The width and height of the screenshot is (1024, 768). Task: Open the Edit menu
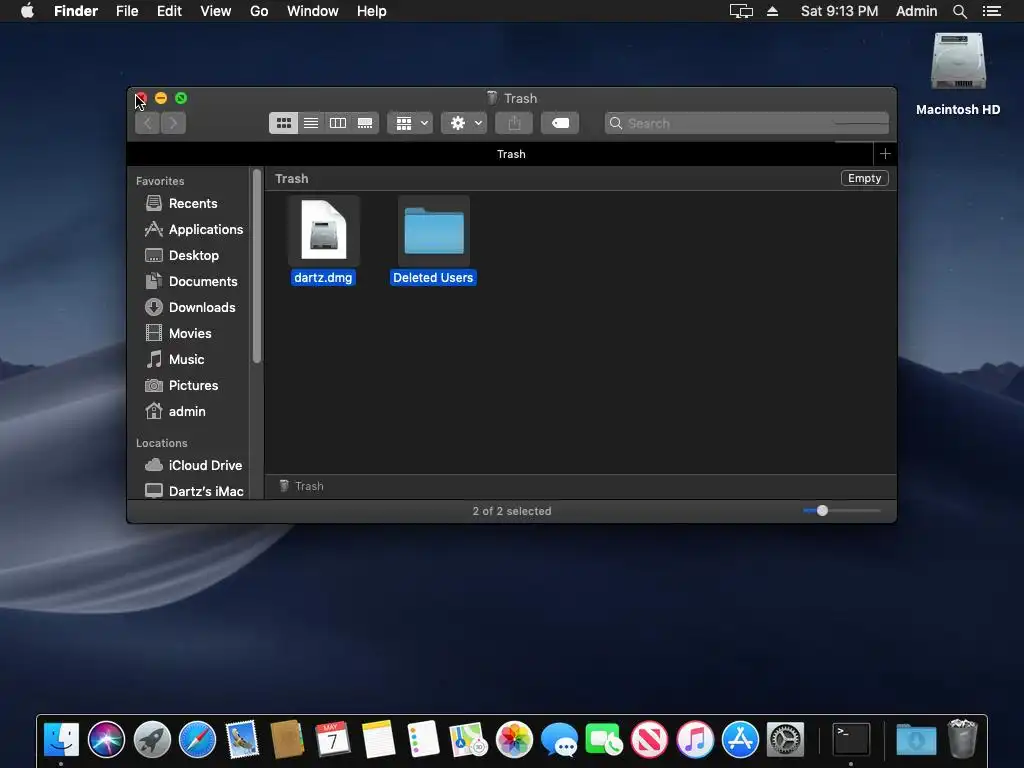tap(169, 11)
